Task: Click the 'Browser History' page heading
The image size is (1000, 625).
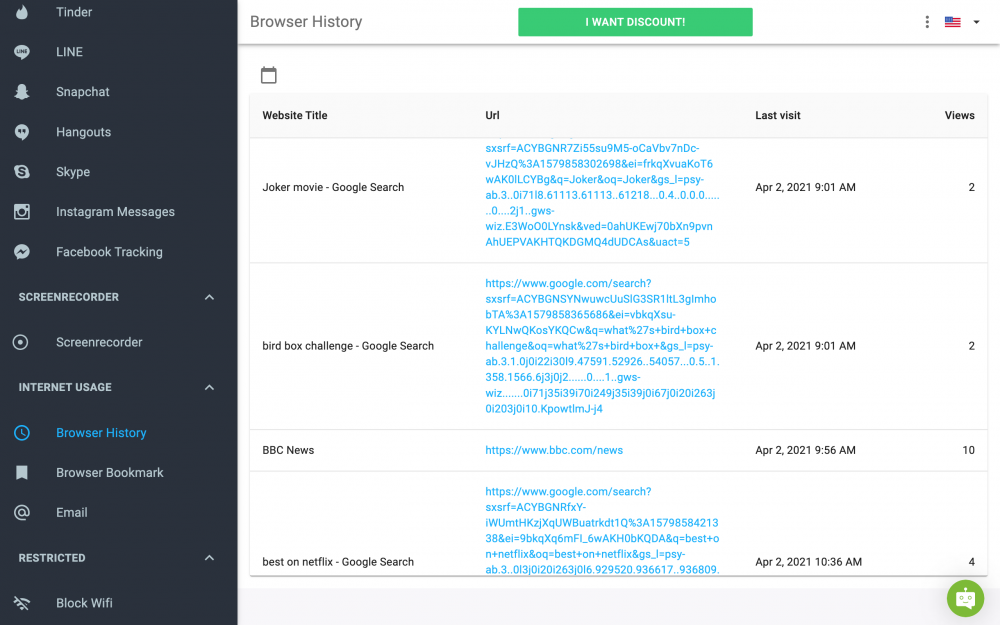Action: (306, 22)
